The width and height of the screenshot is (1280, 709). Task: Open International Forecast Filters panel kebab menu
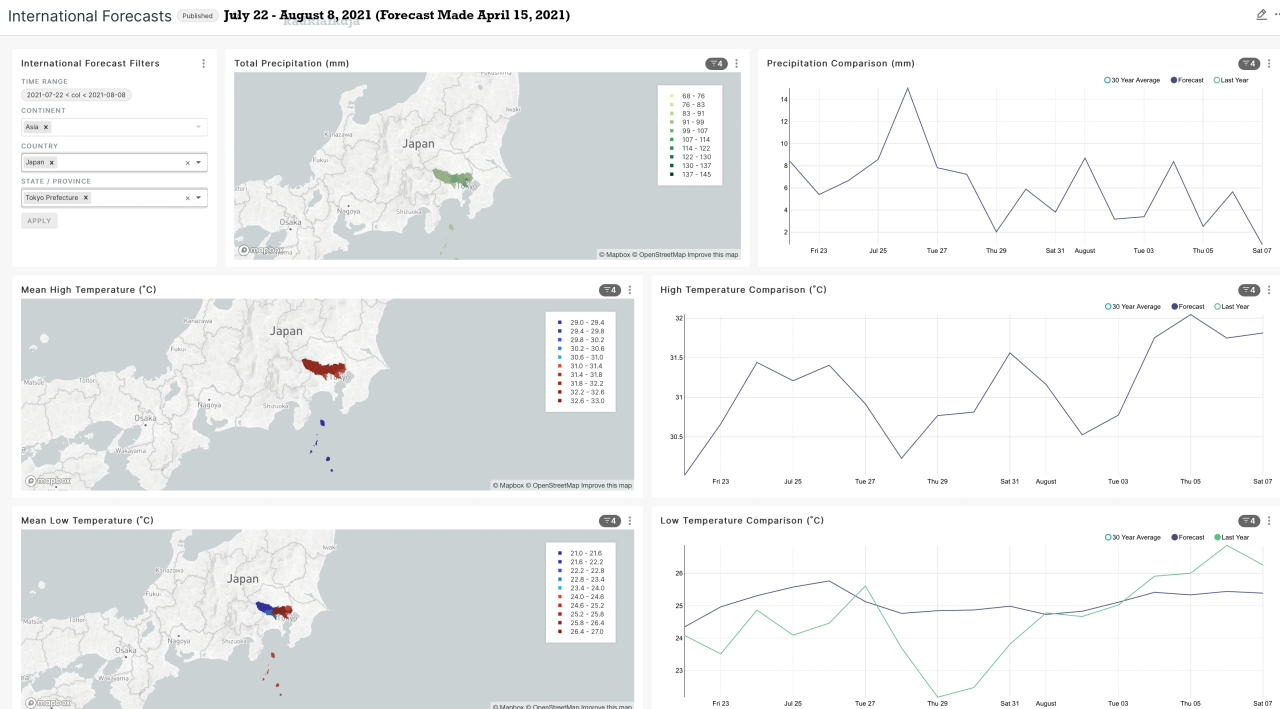coord(204,63)
